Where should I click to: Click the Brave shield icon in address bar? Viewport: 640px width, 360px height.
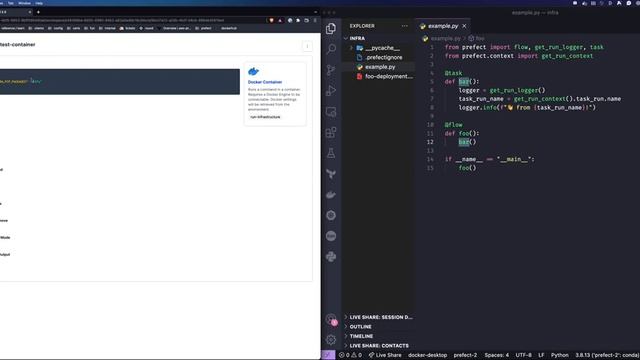(x=271, y=20)
